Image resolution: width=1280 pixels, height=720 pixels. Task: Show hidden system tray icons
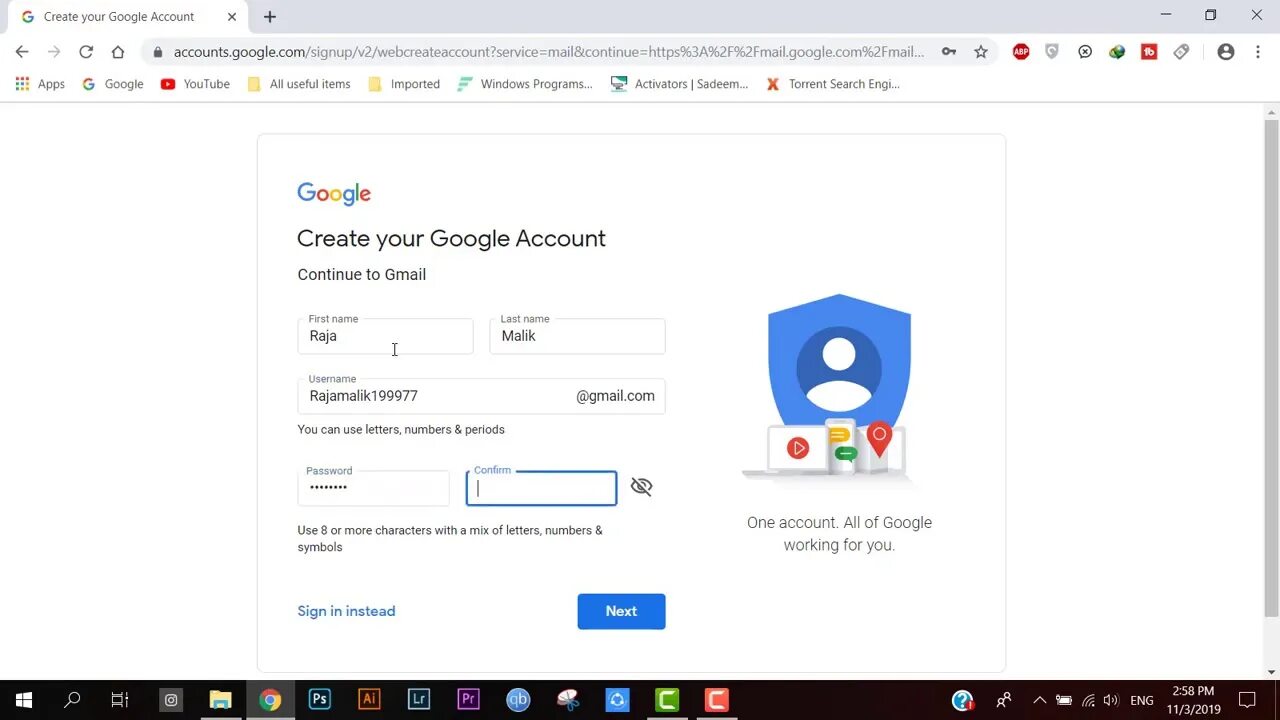[1039, 700]
